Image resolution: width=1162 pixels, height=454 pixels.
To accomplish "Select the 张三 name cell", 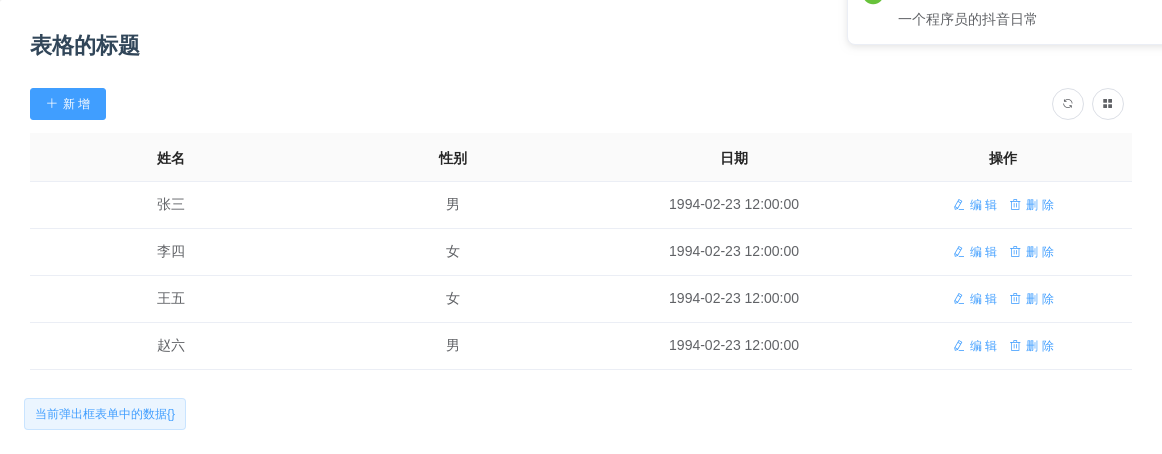I will click(171, 205).
